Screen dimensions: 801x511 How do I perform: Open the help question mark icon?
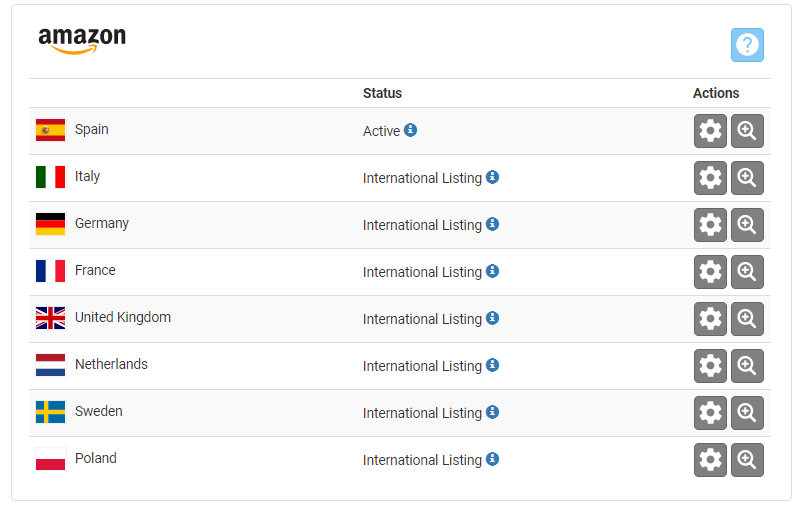tap(747, 45)
